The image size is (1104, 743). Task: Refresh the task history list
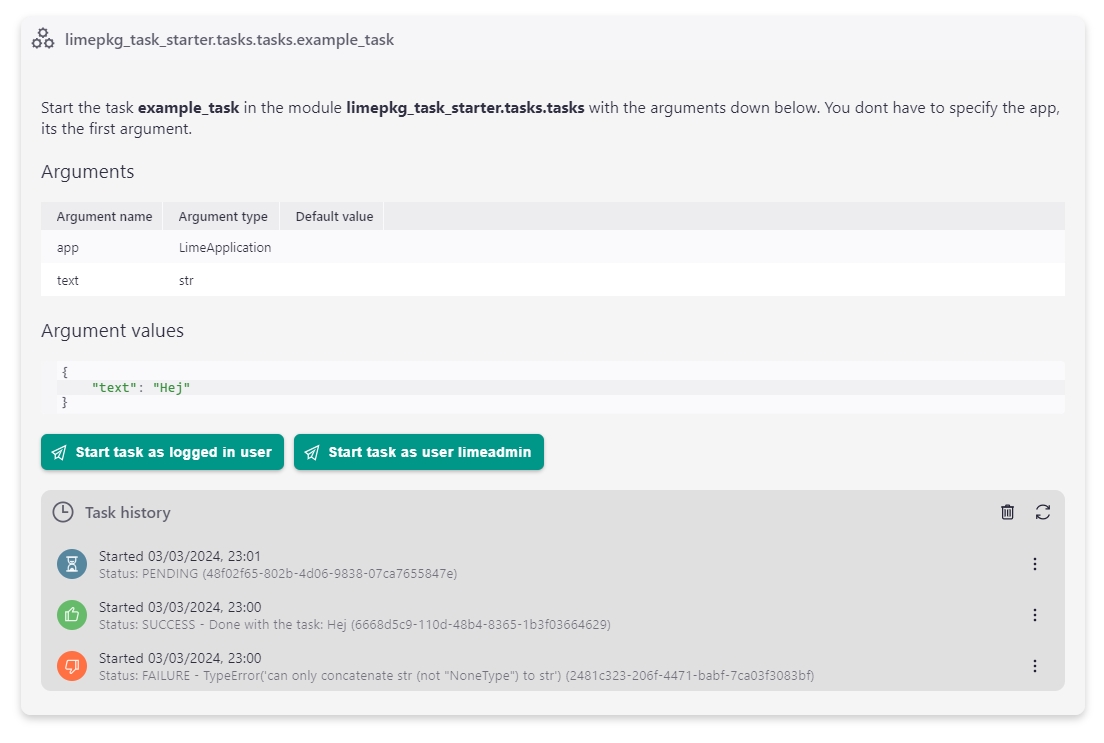[1042, 512]
